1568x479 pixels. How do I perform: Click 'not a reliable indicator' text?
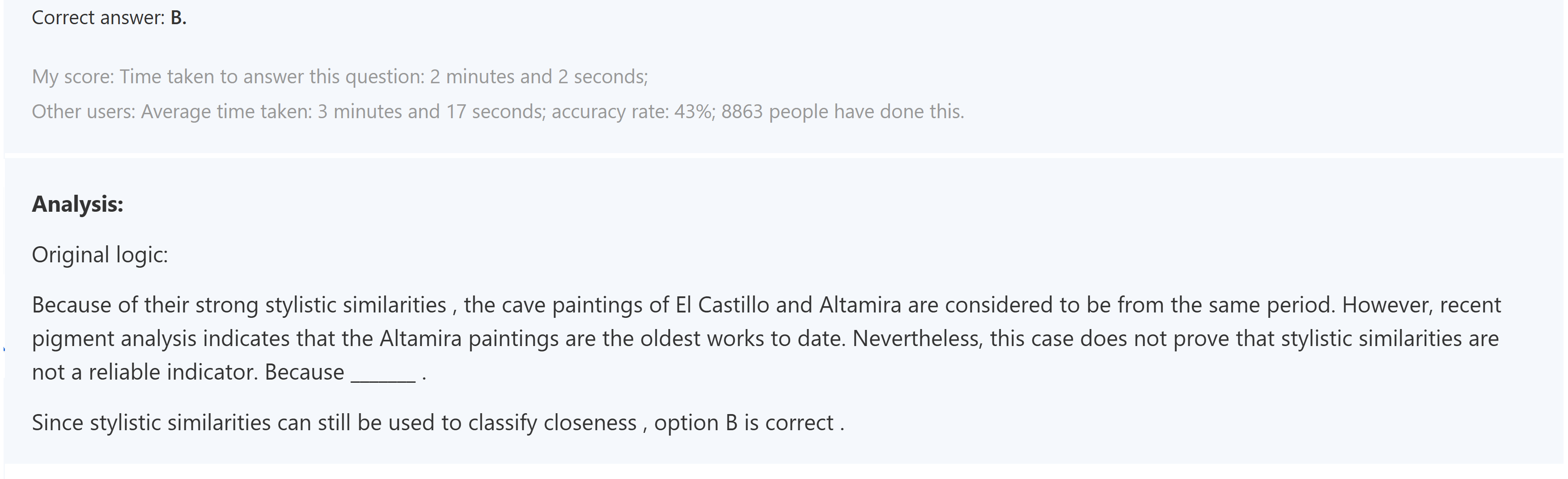[145, 372]
